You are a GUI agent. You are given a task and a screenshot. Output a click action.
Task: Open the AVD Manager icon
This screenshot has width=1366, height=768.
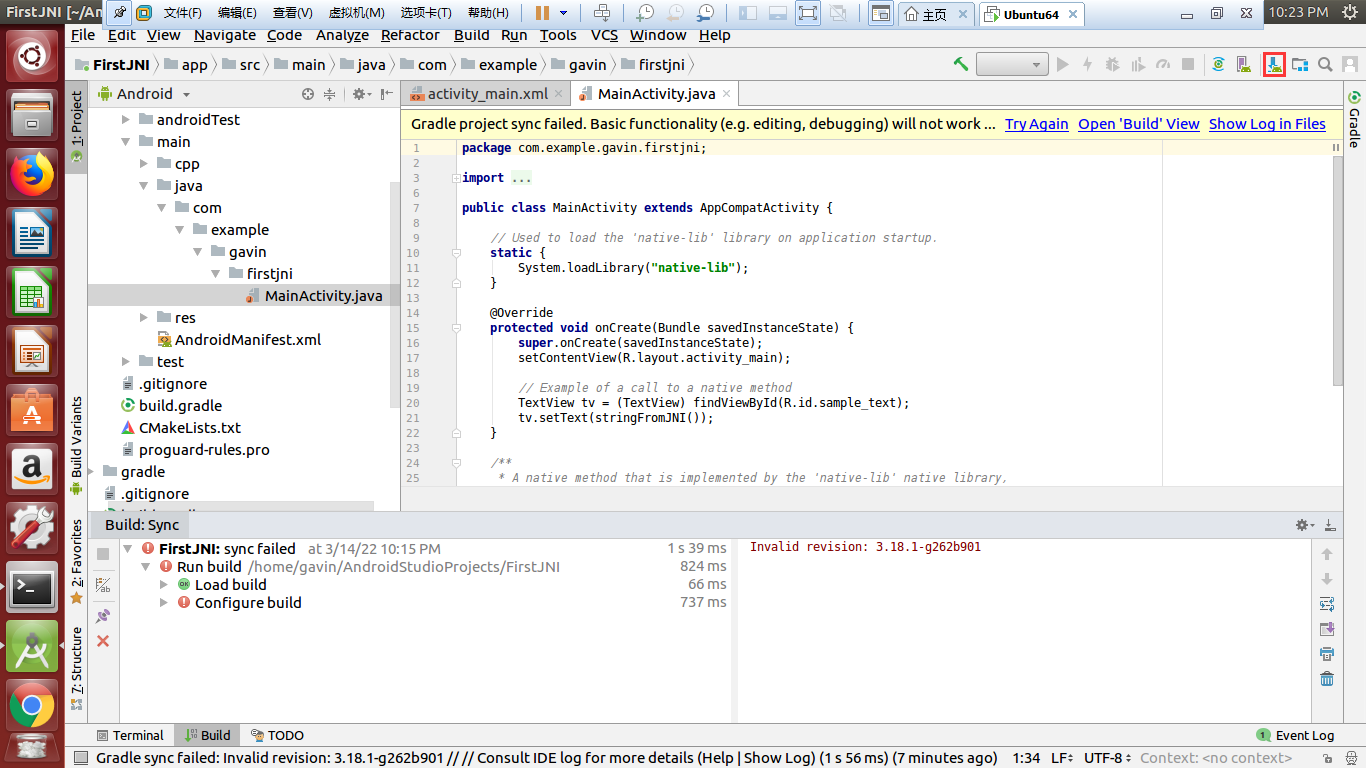1244,64
